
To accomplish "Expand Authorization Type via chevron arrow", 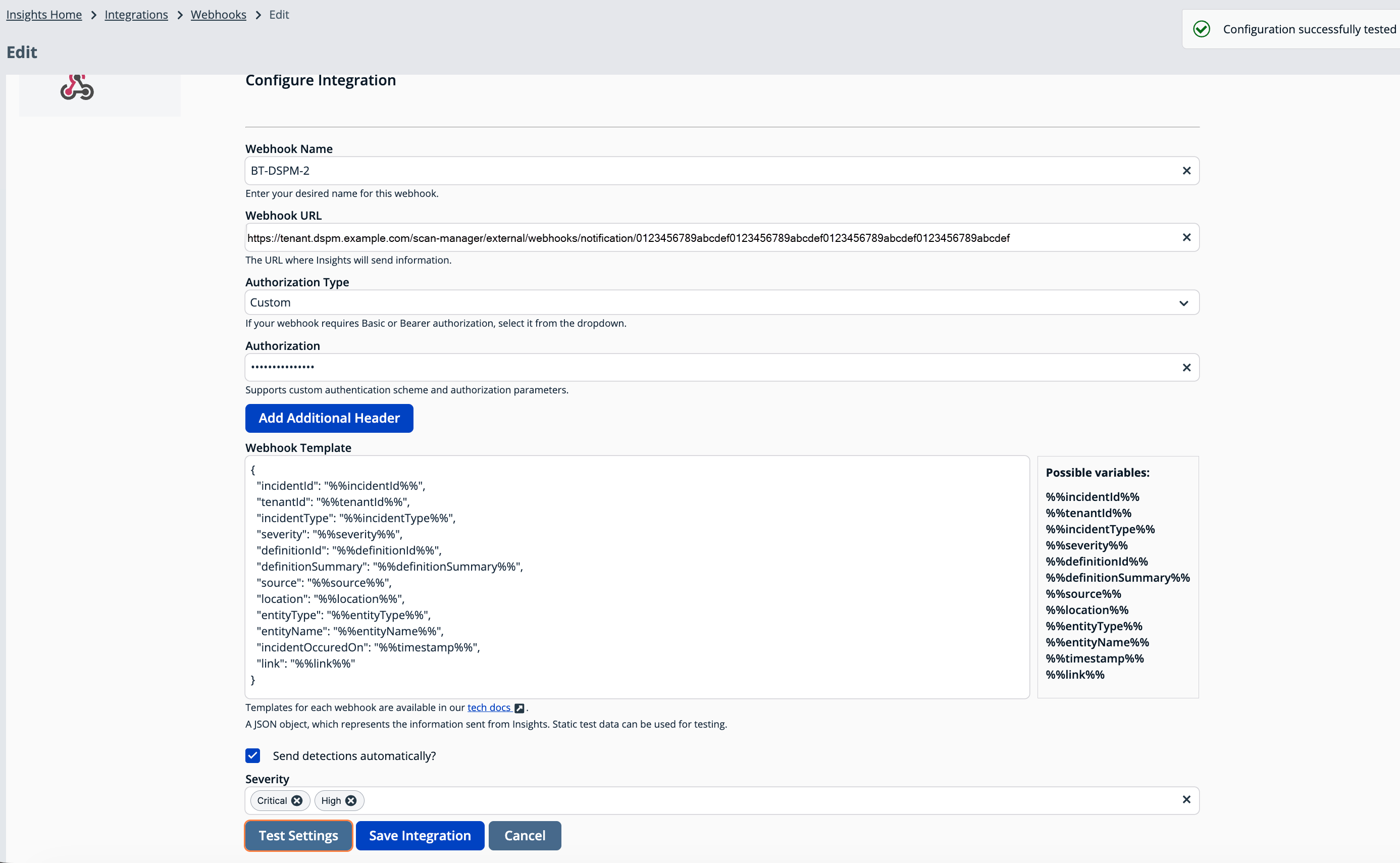I will 1184,303.
